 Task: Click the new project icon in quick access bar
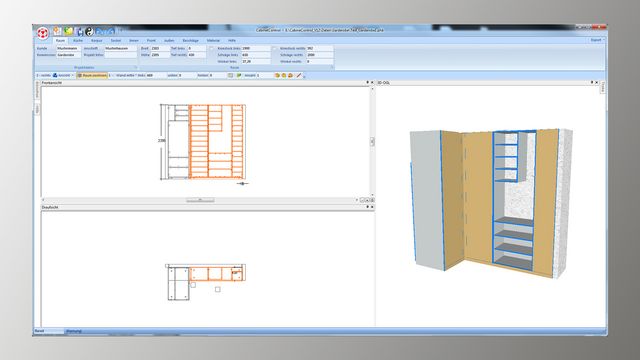pos(57,31)
